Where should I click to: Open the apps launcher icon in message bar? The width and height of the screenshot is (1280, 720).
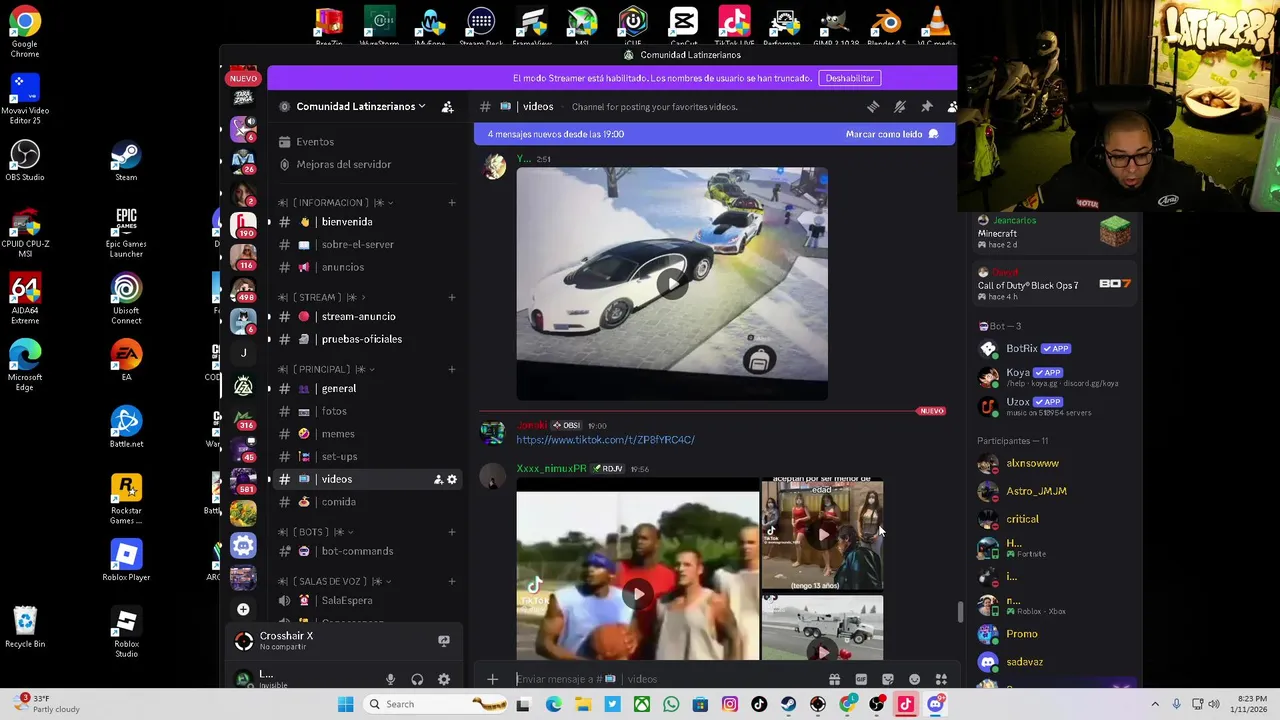941,680
